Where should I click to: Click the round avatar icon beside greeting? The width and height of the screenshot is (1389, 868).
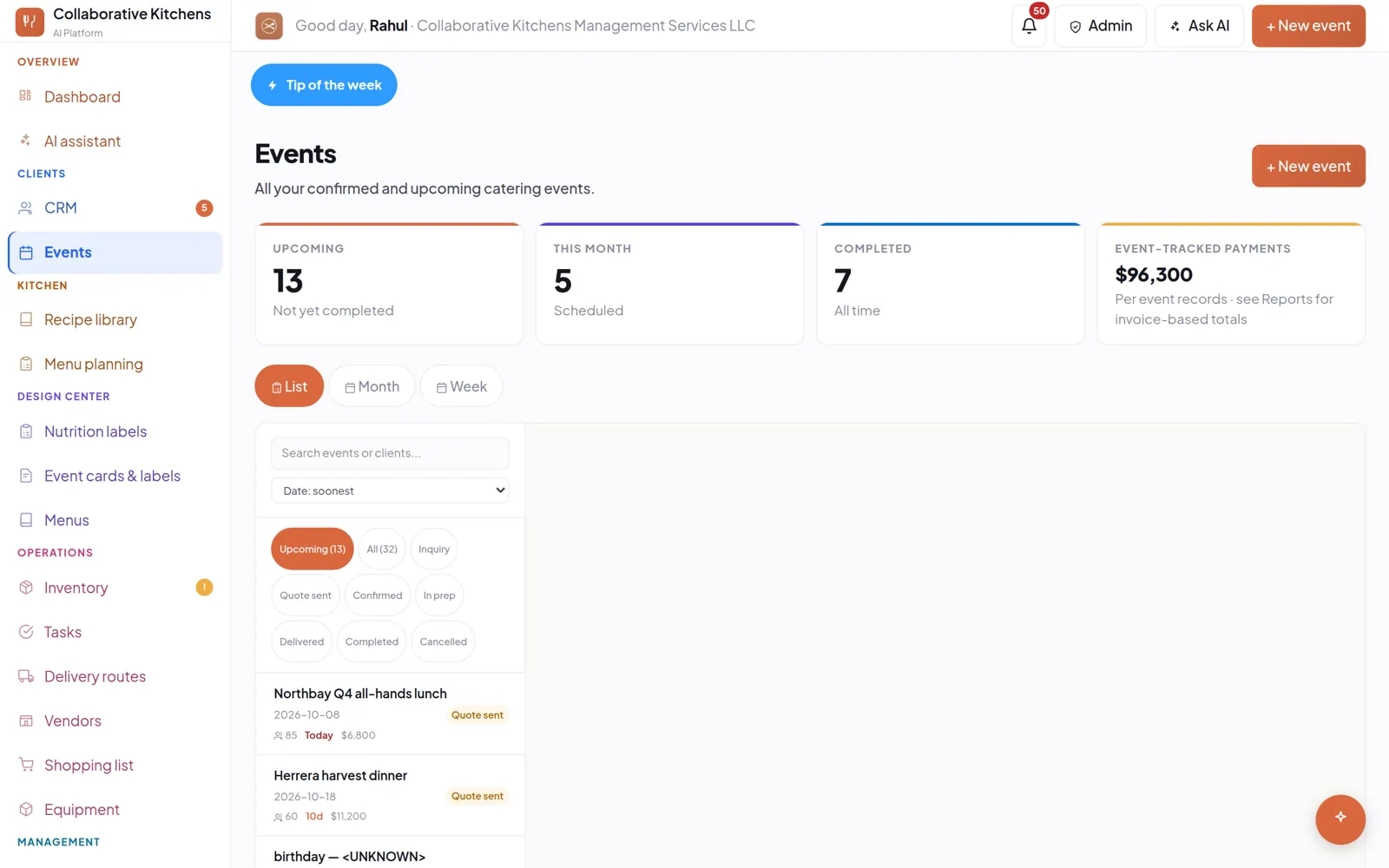tap(269, 26)
